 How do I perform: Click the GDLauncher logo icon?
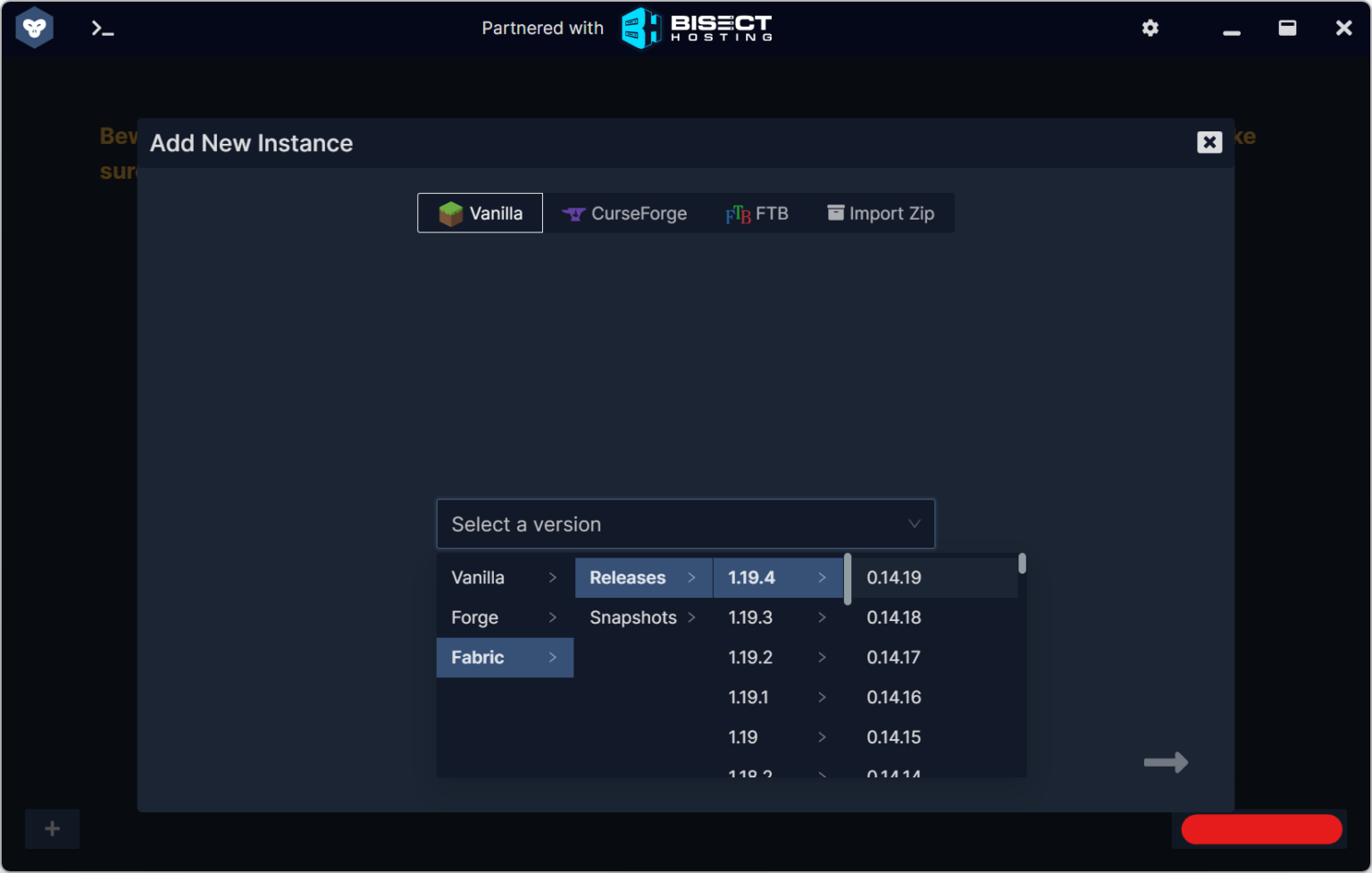(x=35, y=29)
